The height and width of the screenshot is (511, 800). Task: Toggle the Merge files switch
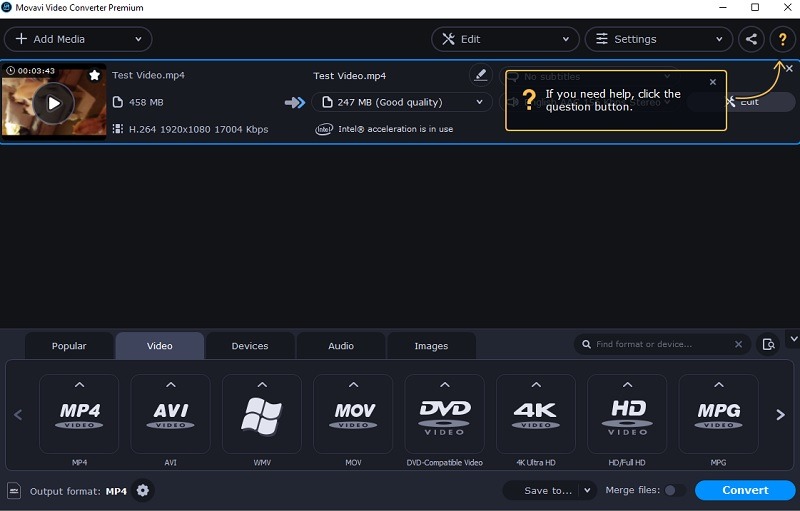(674, 490)
